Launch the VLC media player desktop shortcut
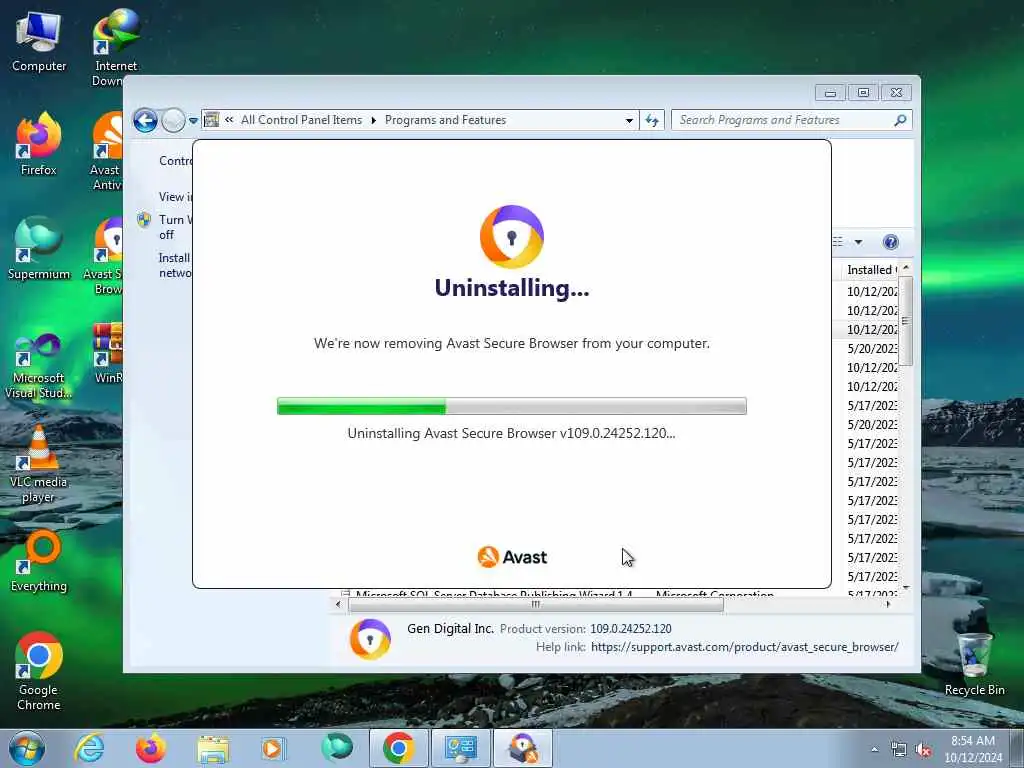The width and height of the screenshot is (1024, 768). coord(39,464)
